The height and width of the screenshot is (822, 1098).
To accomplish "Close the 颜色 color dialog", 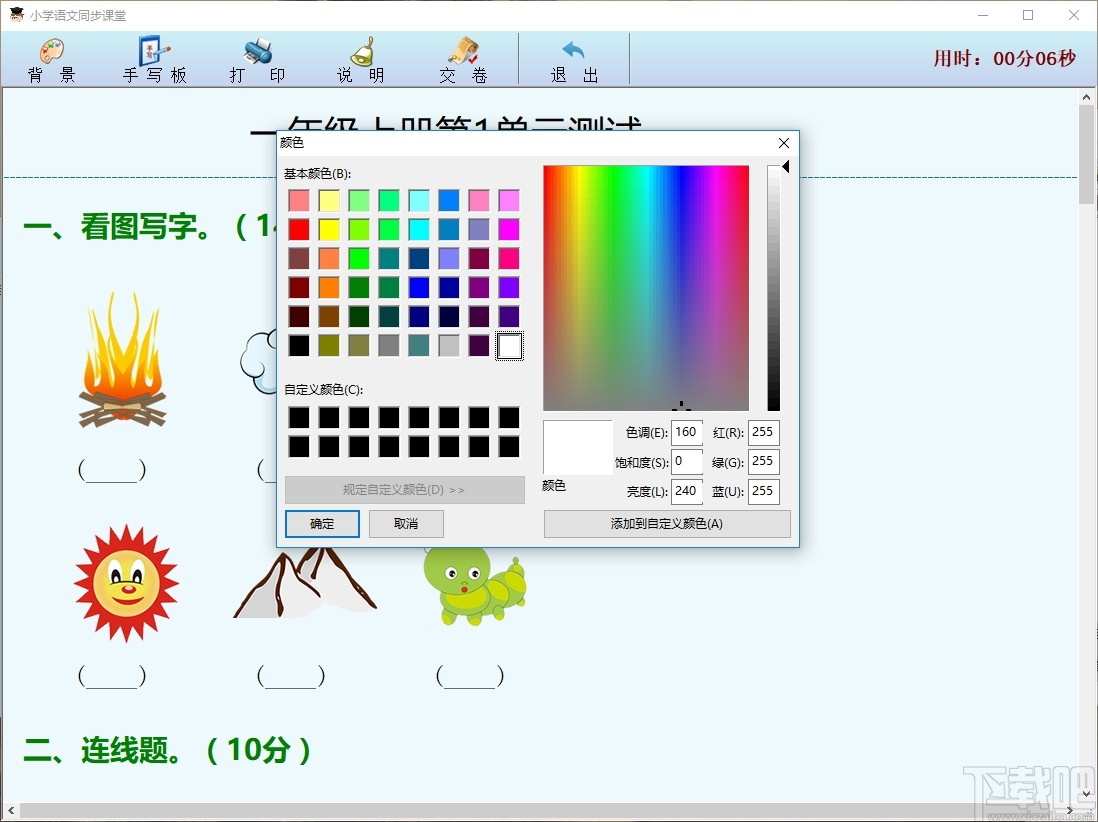I will (x=784, y=143).
